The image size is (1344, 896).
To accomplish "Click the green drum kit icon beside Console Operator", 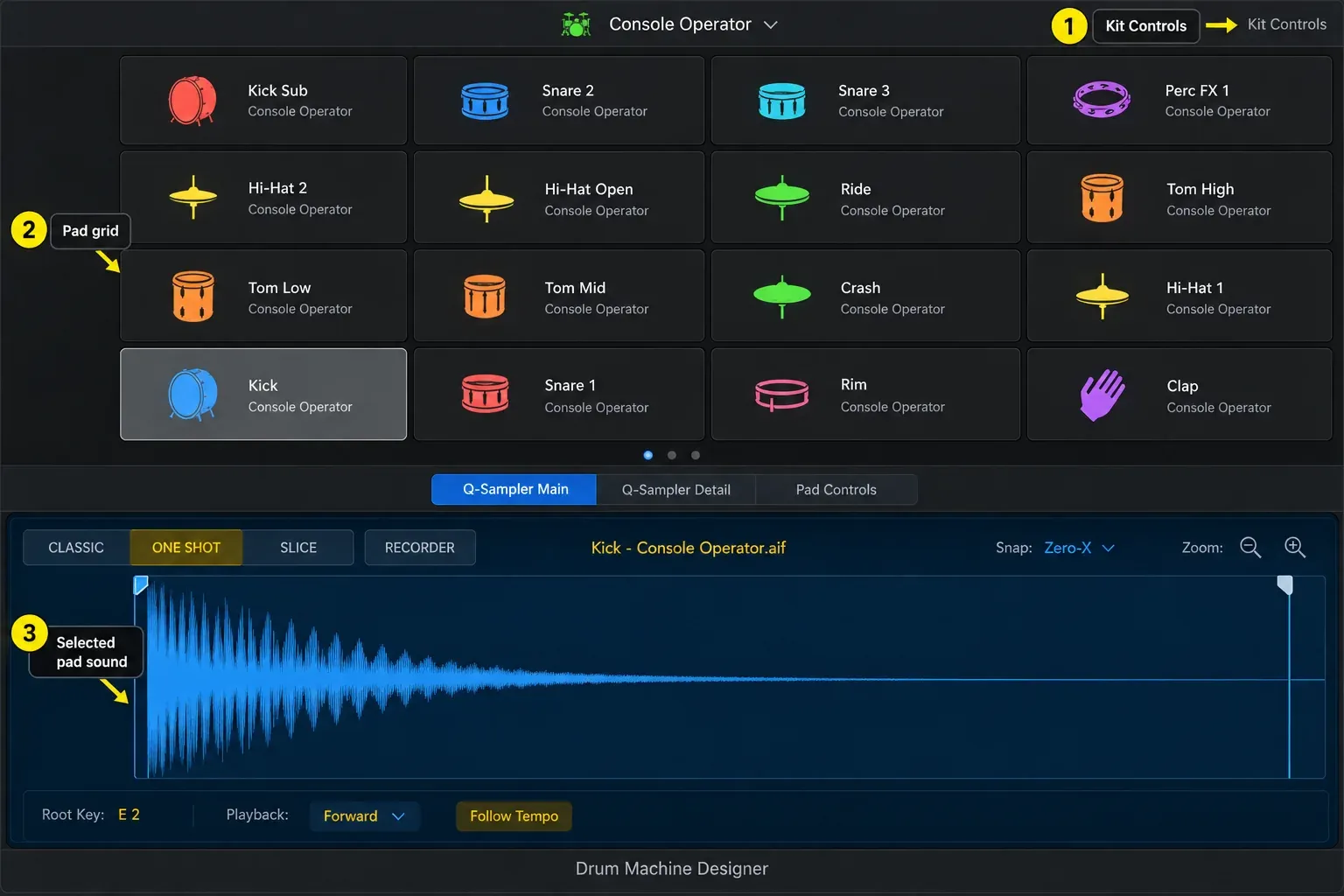I will coord(576,24).
